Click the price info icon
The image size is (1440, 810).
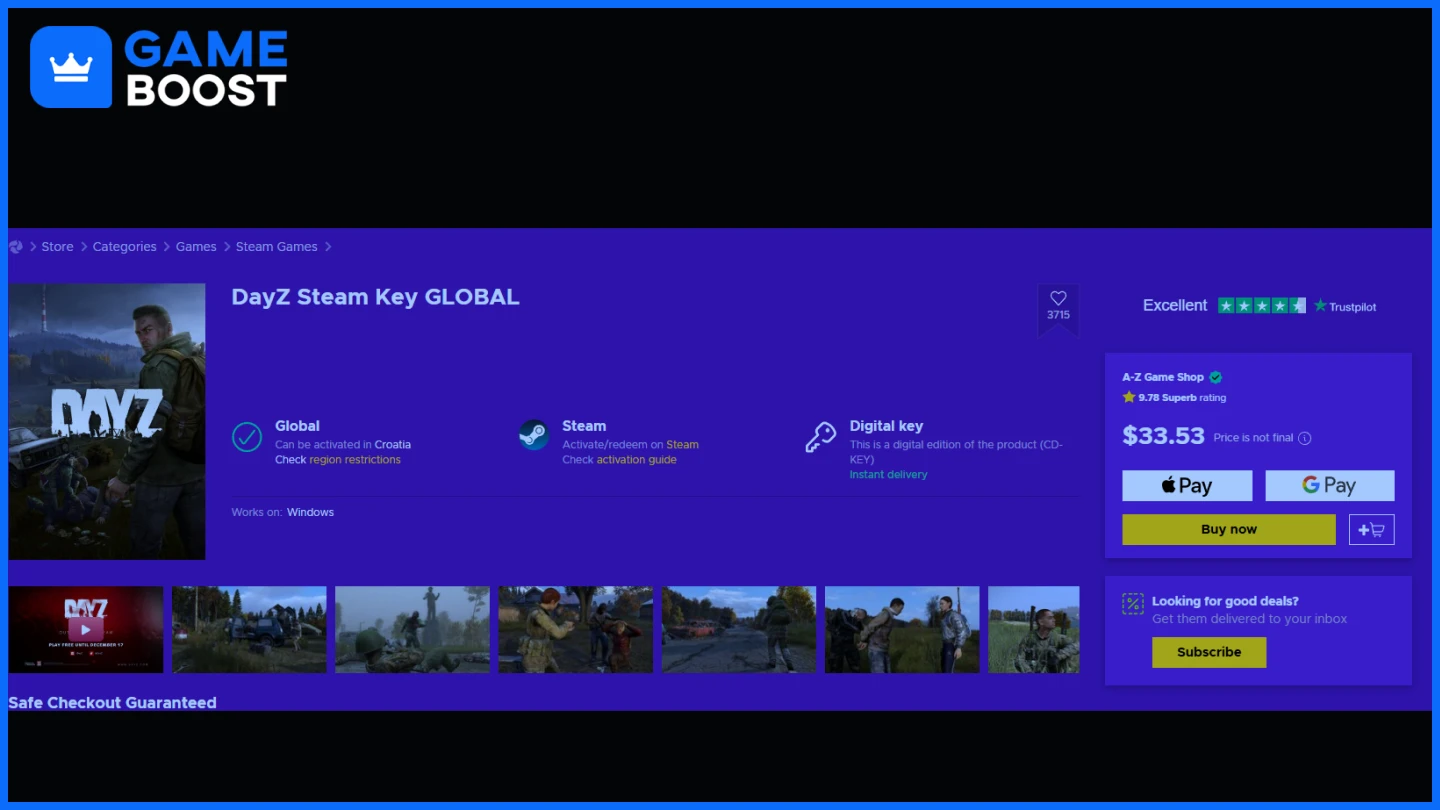tap(1304, 438)
